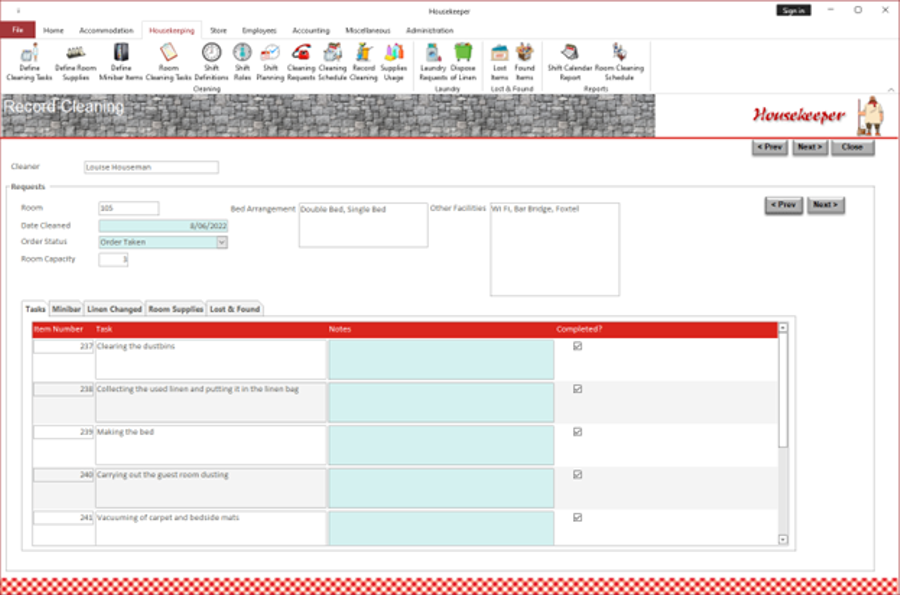Click the Cleaner name field
This screenshot has height=595, width=900.
[x=151, y=167]
